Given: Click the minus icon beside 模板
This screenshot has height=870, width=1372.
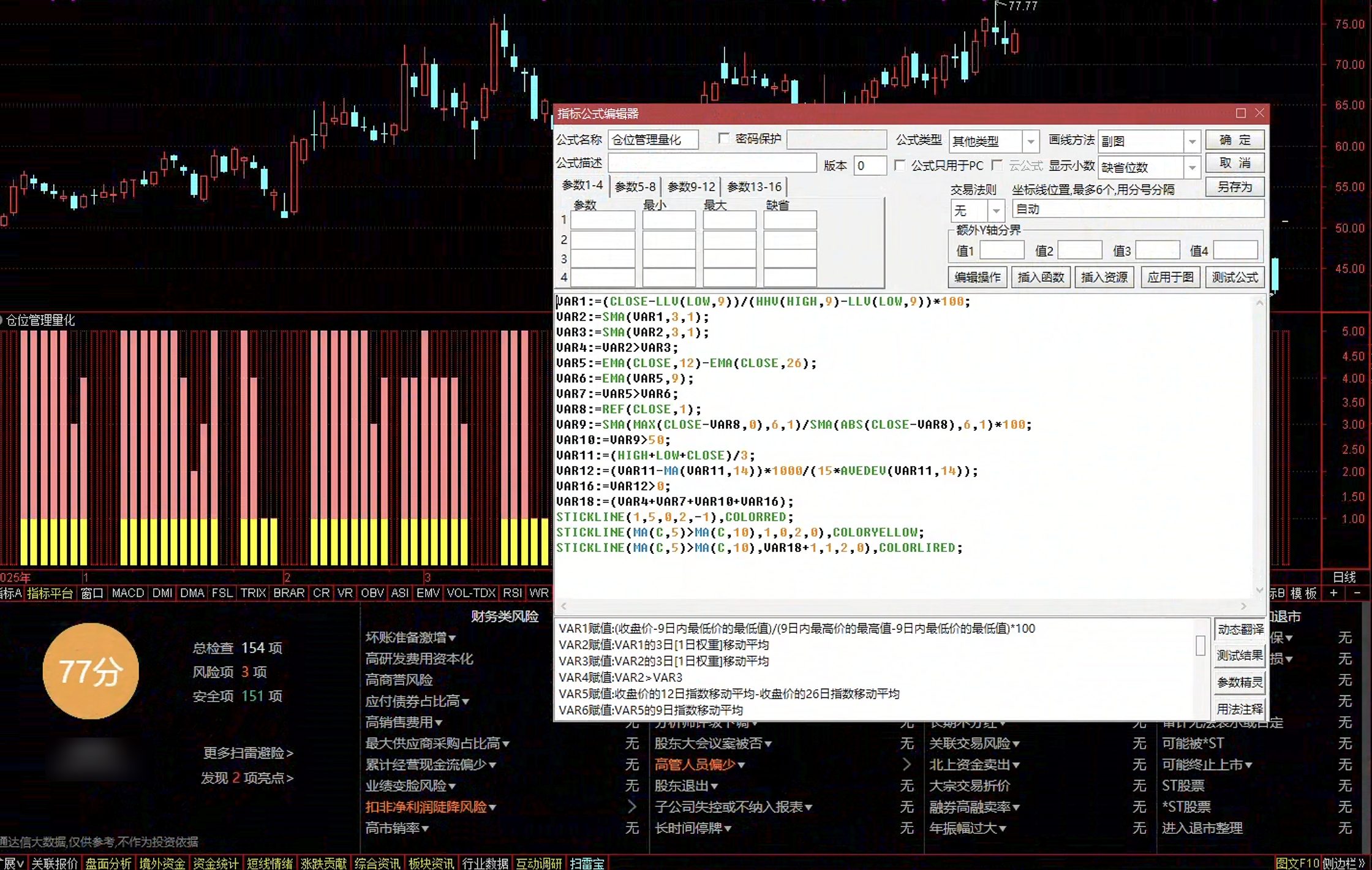Looking at the screenshot, I should pos(1357,592).
